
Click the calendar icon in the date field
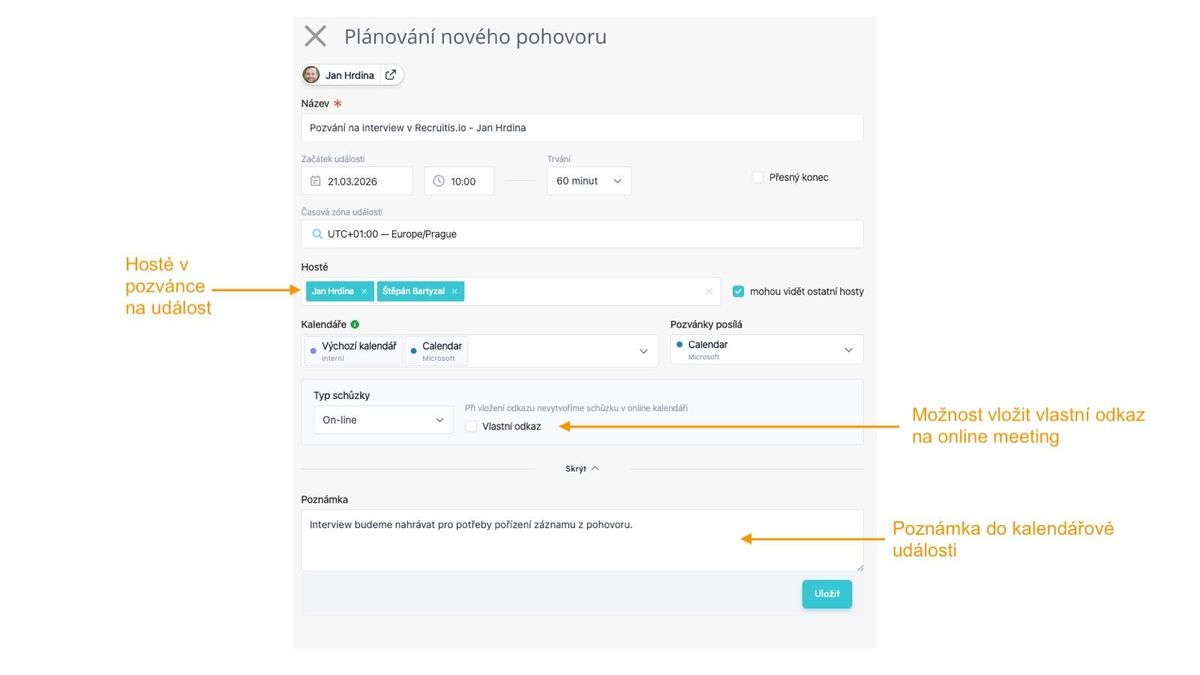coord(315,181)
